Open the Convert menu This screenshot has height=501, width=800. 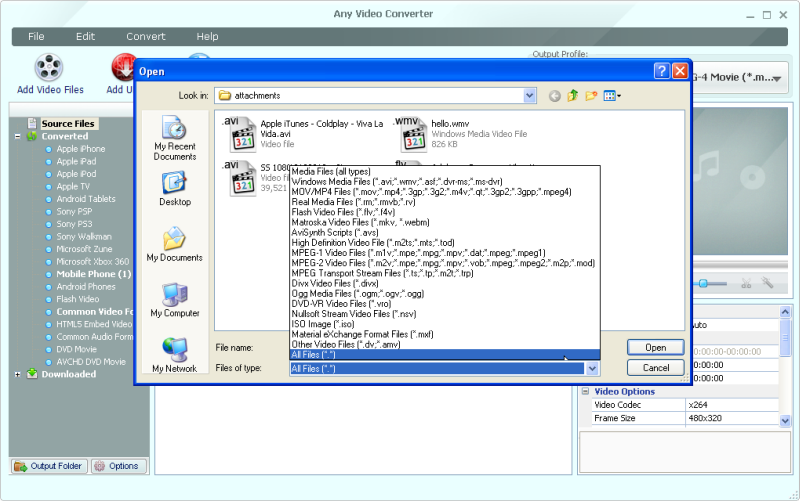(x=146, y=37)
